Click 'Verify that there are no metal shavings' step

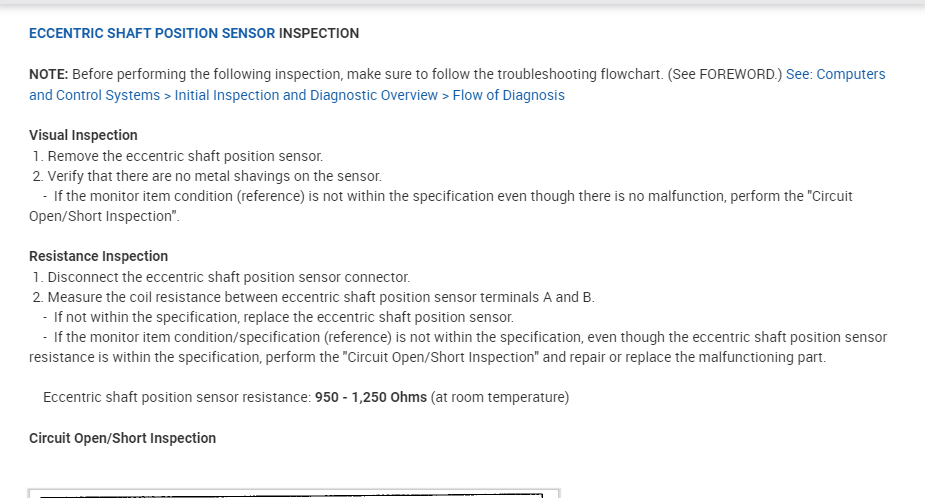214,176
